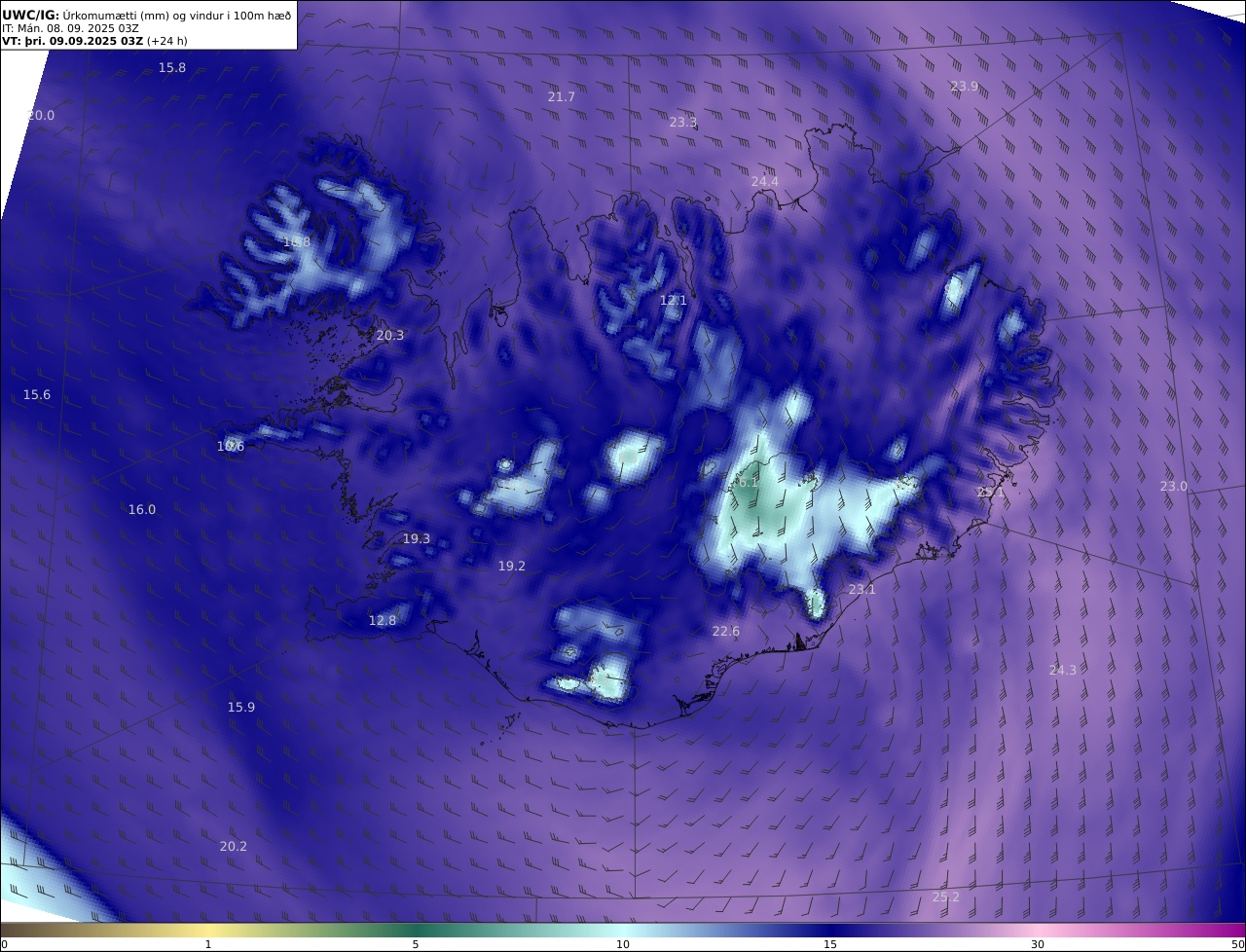Click the map value 10.6

tap(231, 447)
